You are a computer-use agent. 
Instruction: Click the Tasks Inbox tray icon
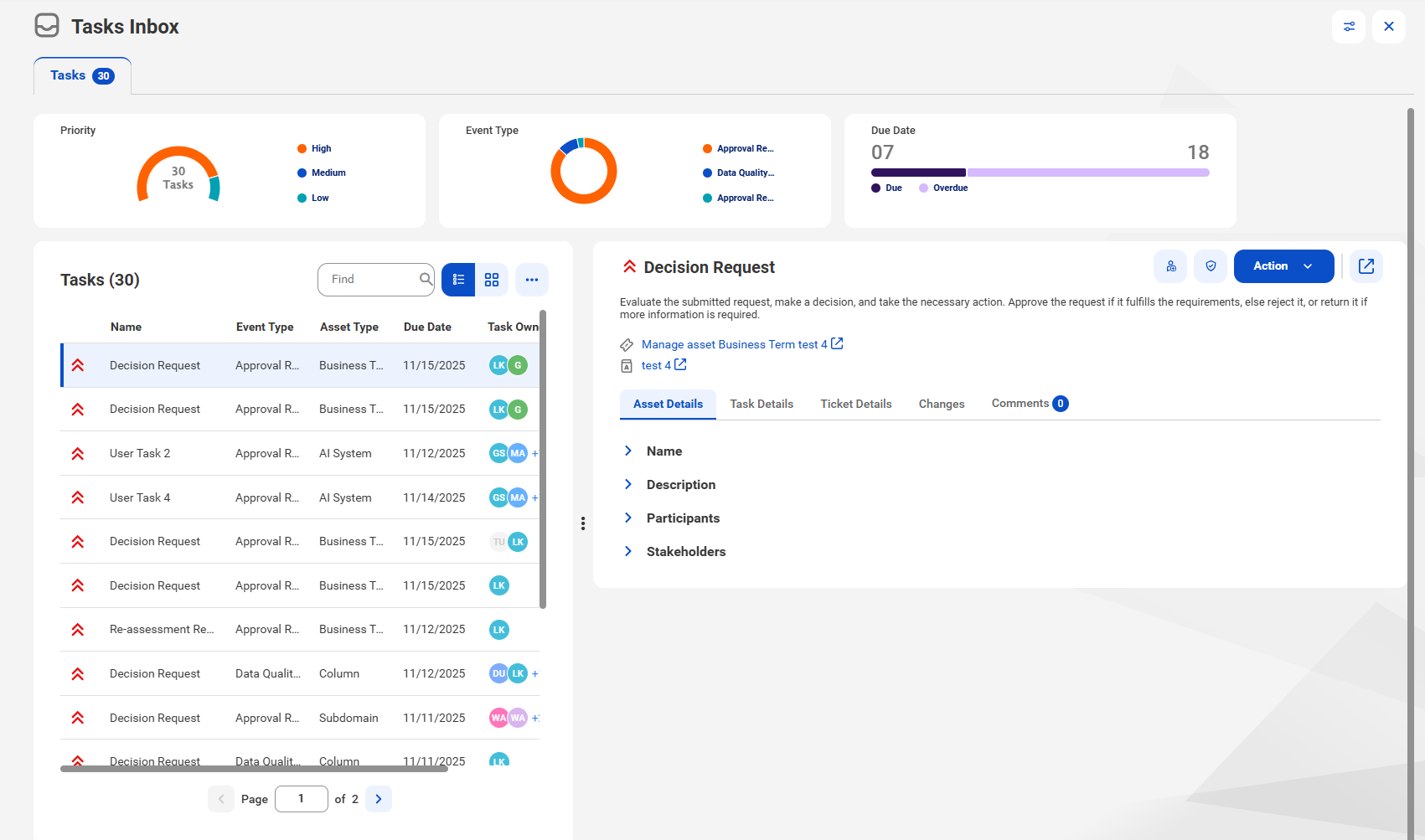point(47,26)
